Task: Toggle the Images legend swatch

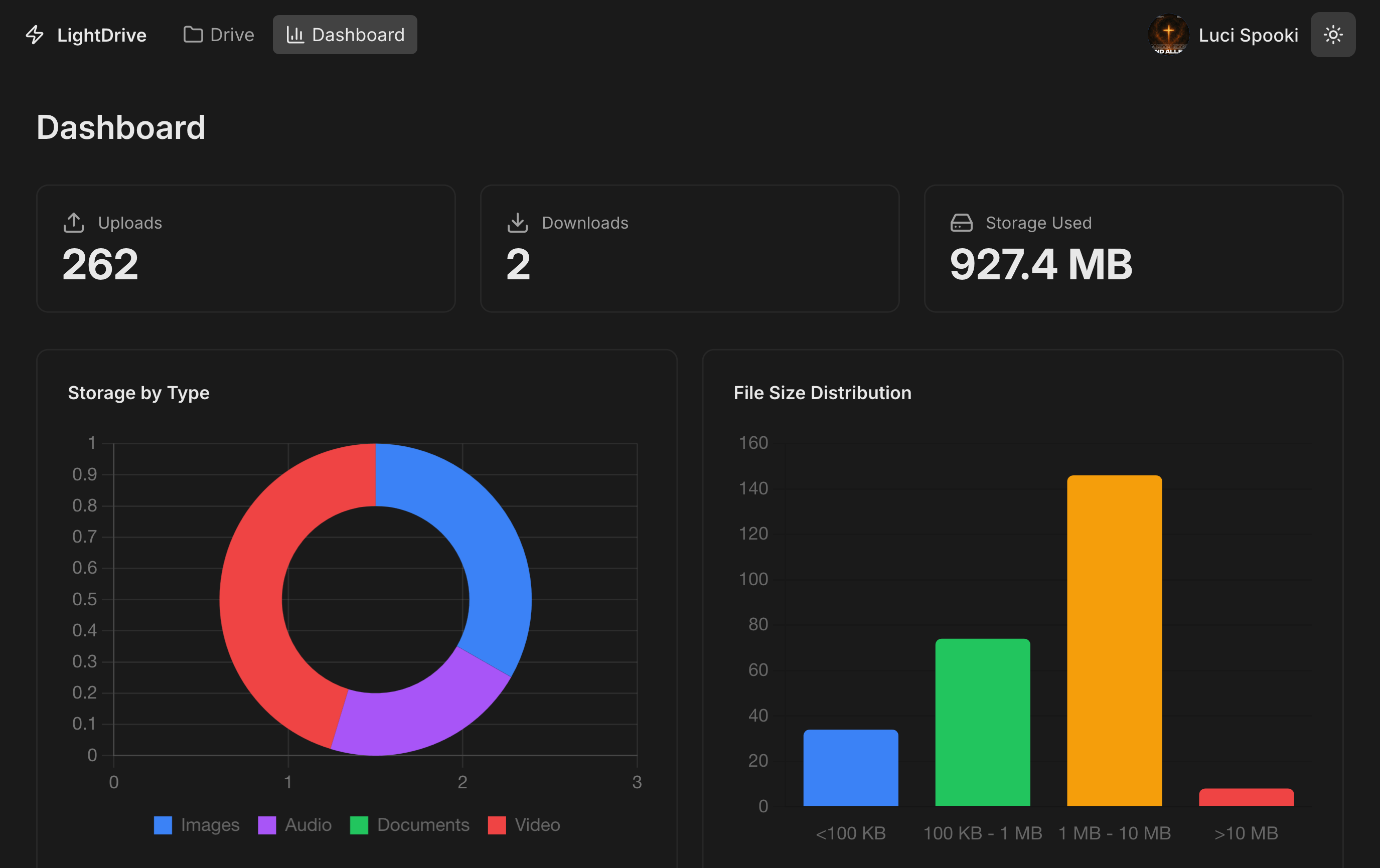Action: [x=164, y=825]
